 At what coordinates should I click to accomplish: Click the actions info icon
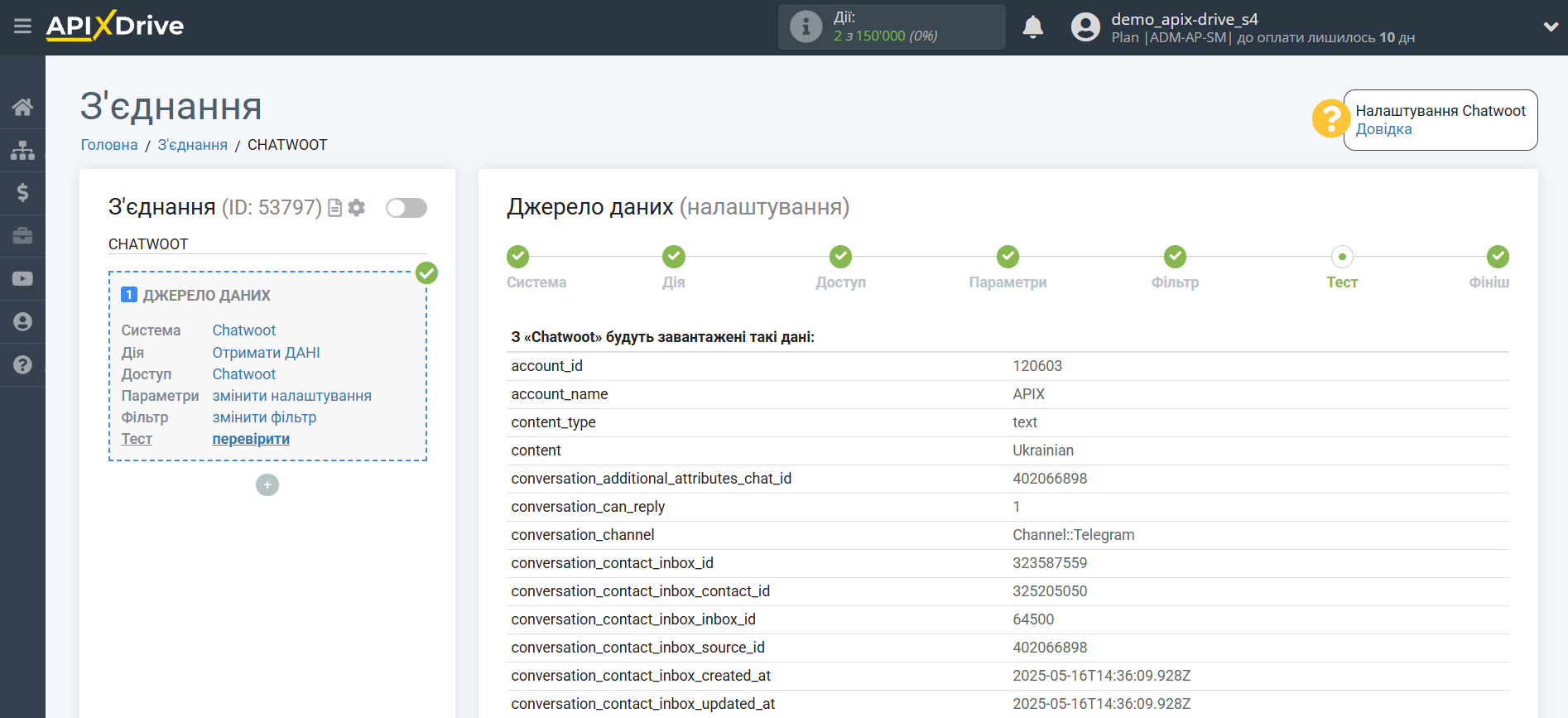[806, 27]
